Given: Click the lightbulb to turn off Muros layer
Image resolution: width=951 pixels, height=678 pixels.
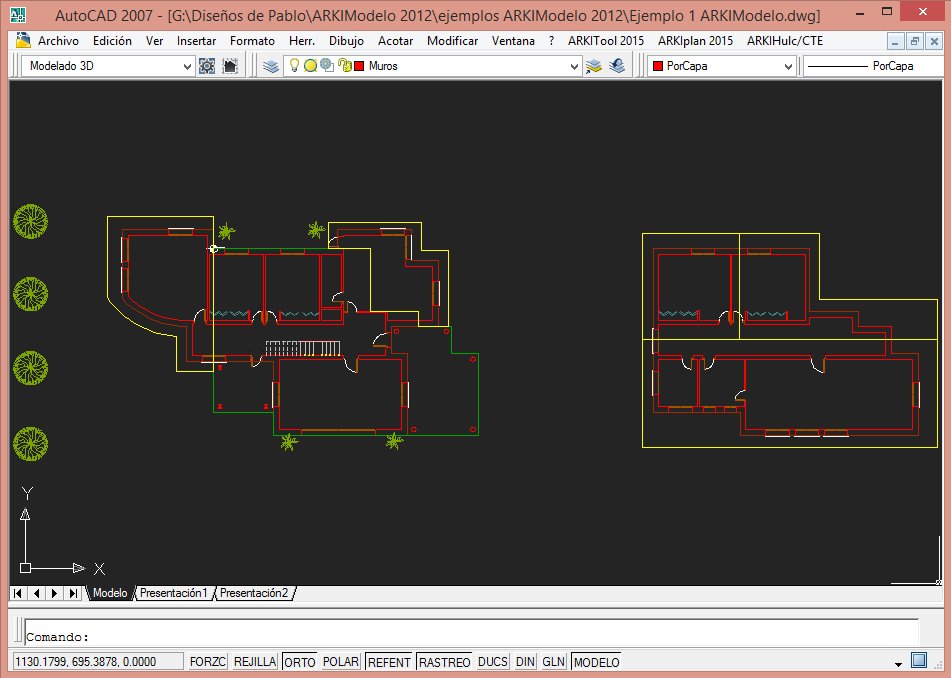Looking at the screenshot, I should 293,65.
